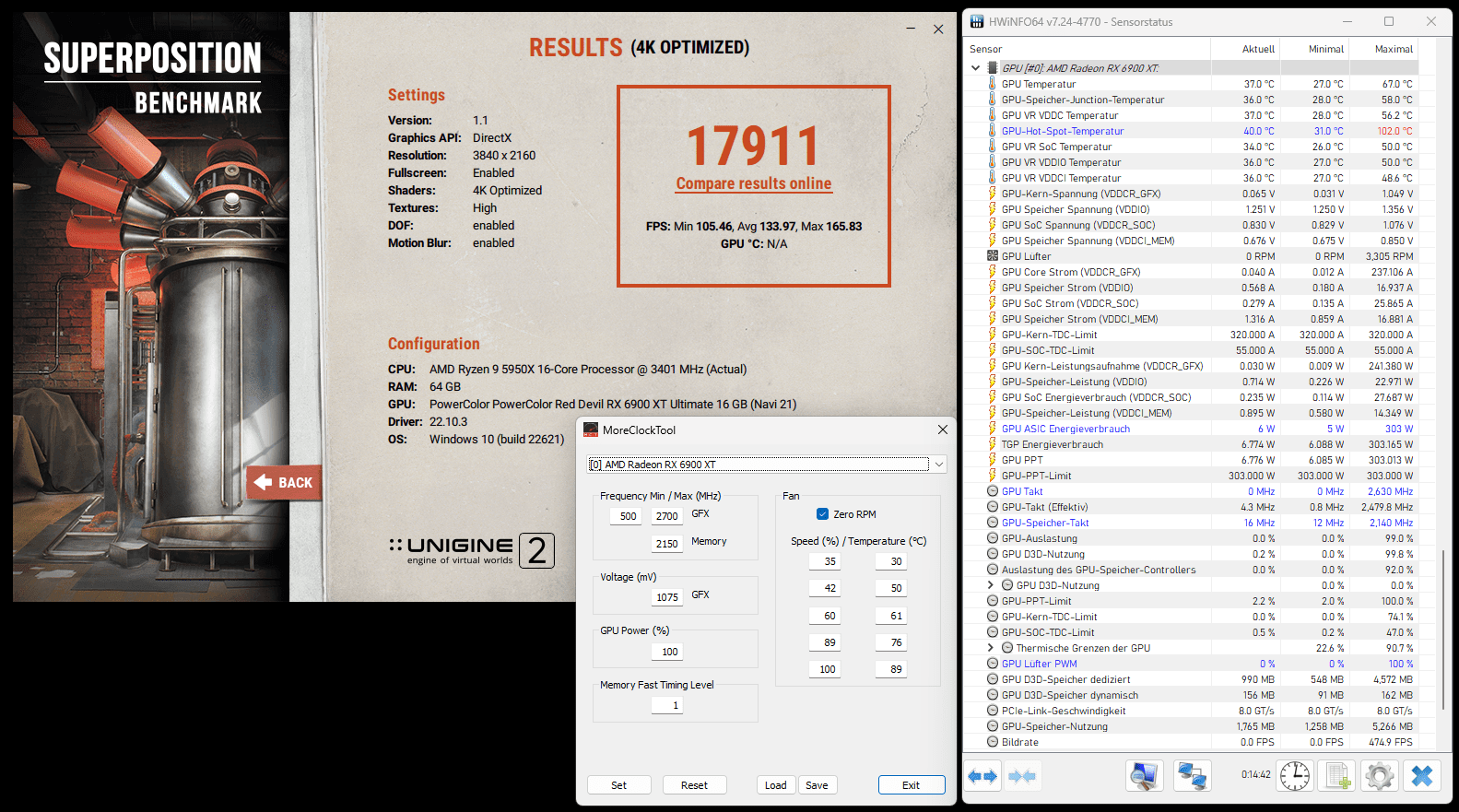The width and height of the screenshot is (1459, 812).
Task: Click circle icon beside GPU Lüfter PWM row
Action: point(993,664)
